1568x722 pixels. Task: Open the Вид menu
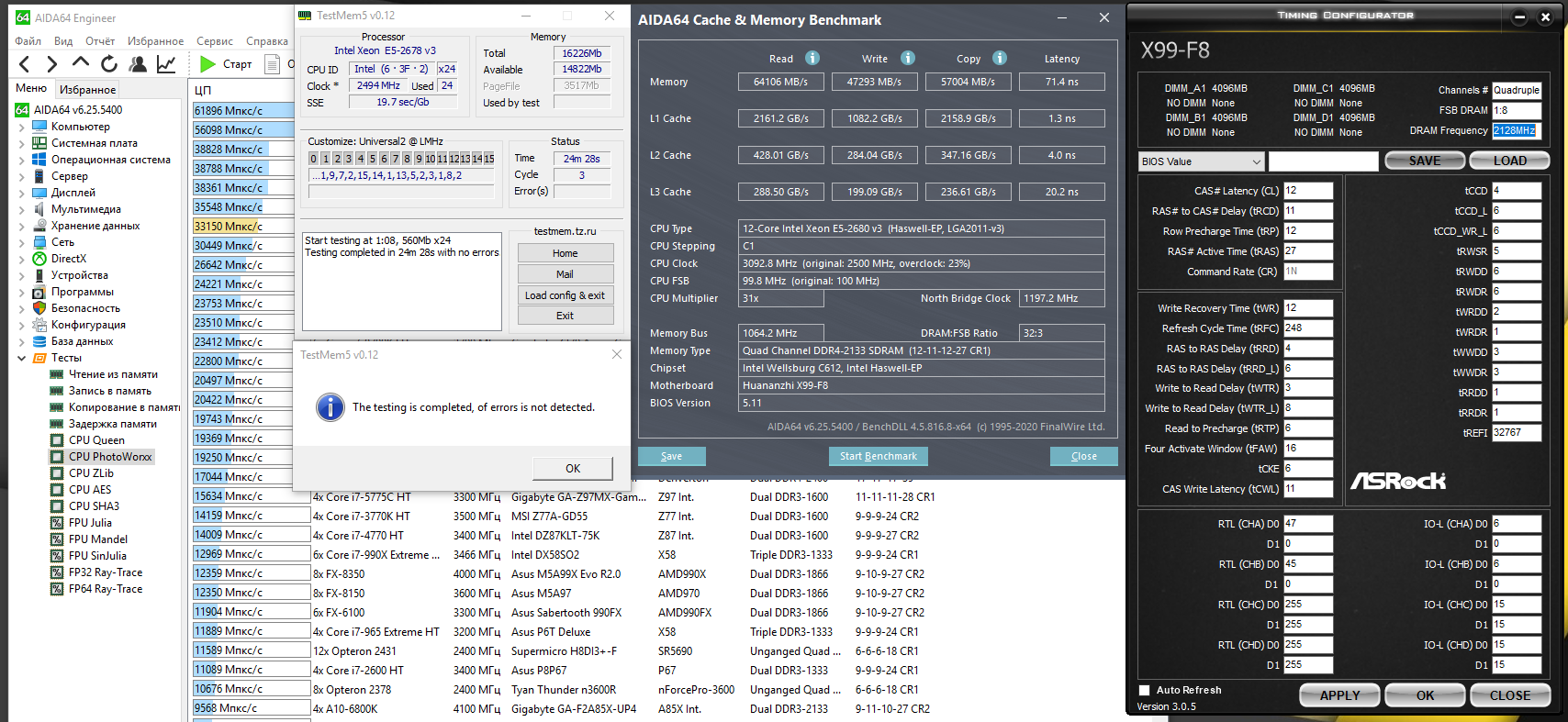point(63,41)
